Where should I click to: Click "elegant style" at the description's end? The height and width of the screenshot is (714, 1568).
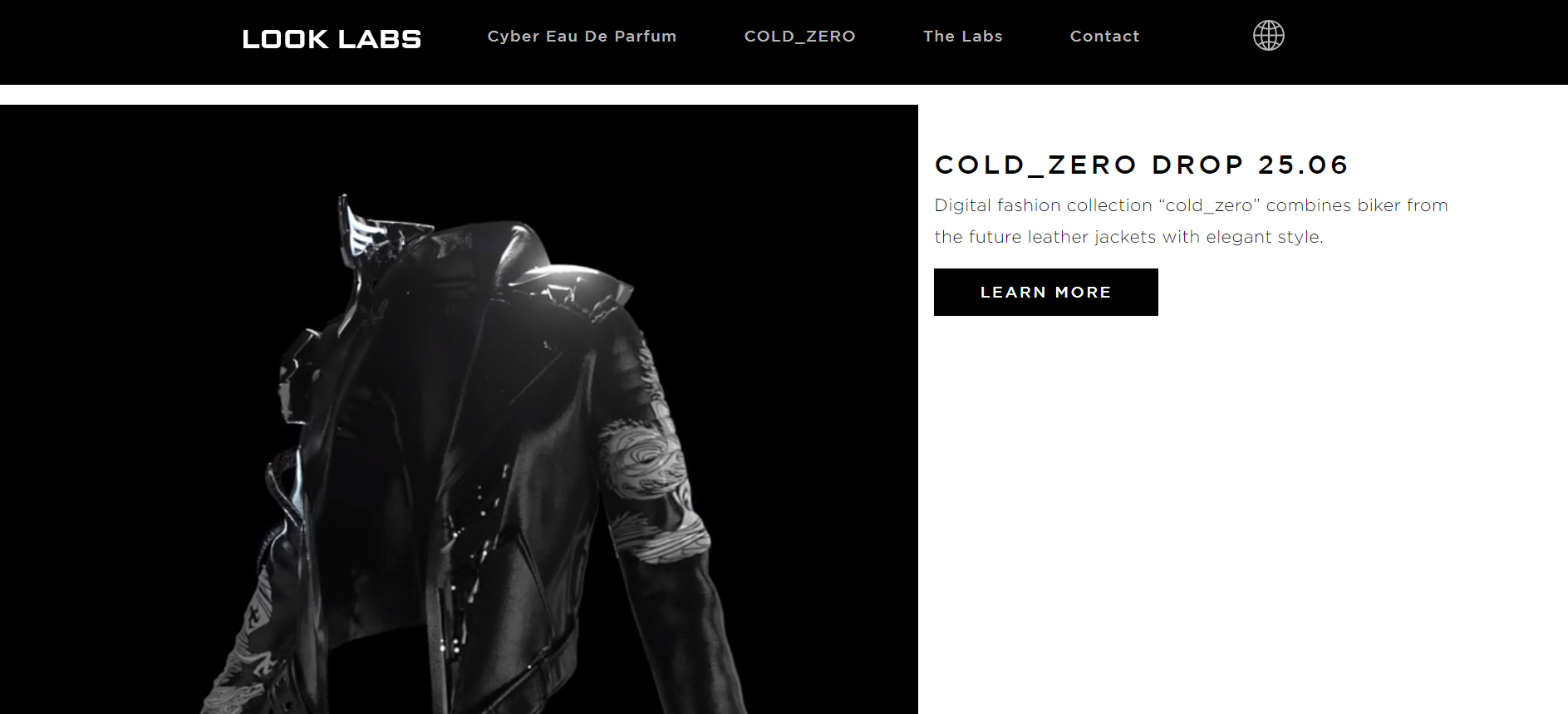[1264, 237]
